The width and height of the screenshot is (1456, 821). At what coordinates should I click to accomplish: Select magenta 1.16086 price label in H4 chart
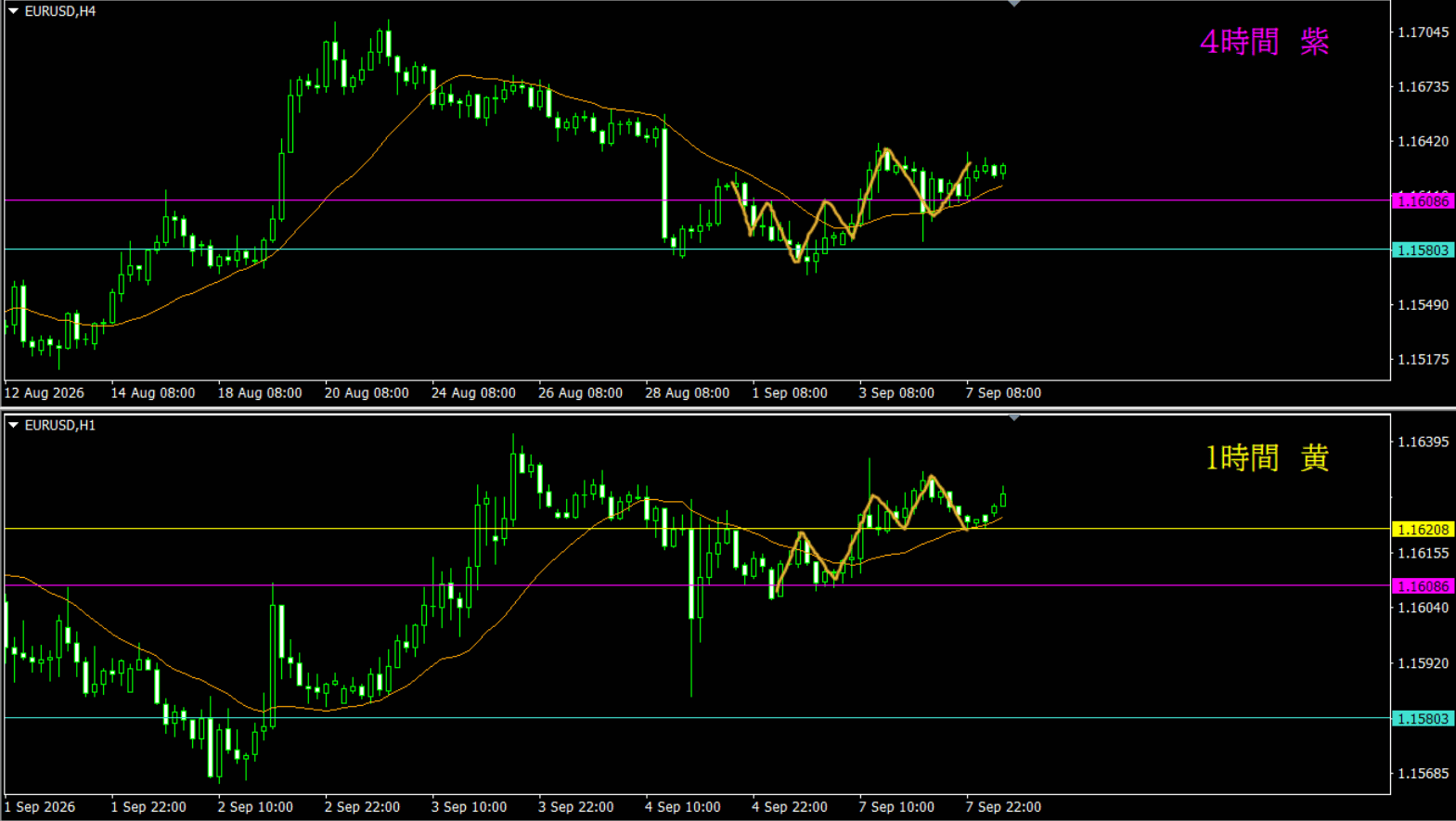1423,201
